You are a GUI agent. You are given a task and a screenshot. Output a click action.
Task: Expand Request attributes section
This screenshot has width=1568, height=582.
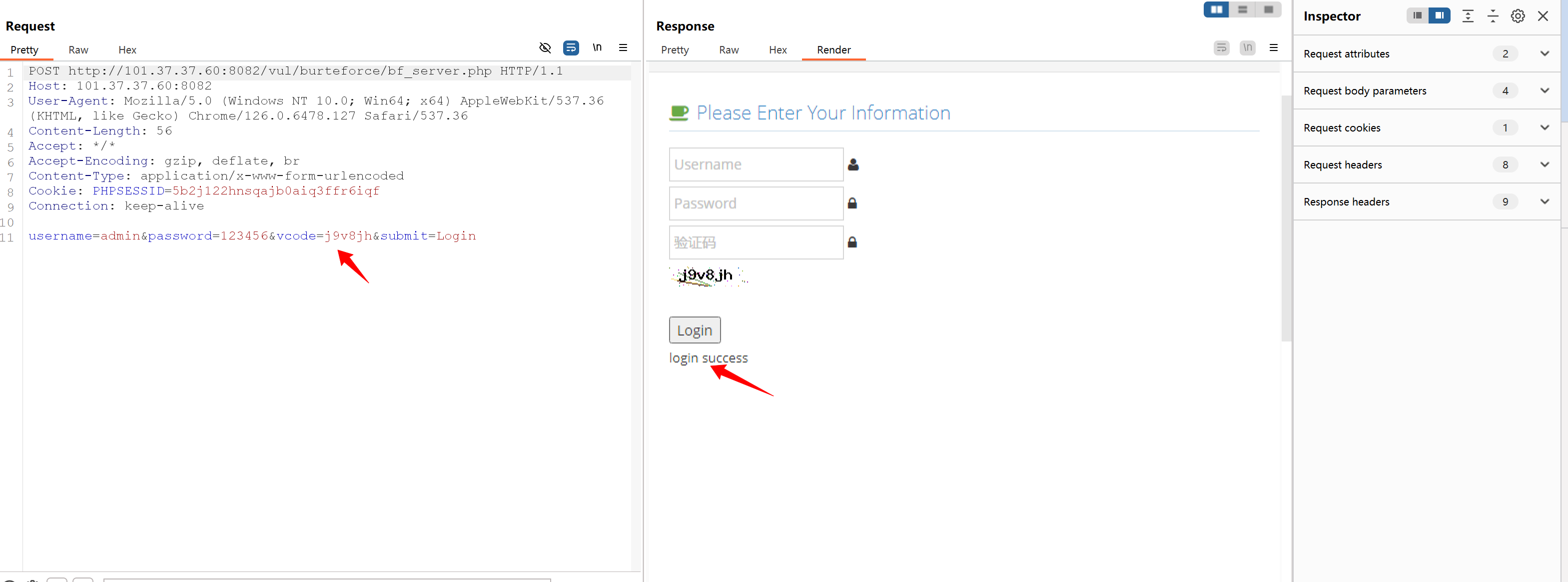pyautogui.click(x=1544, y=53)
